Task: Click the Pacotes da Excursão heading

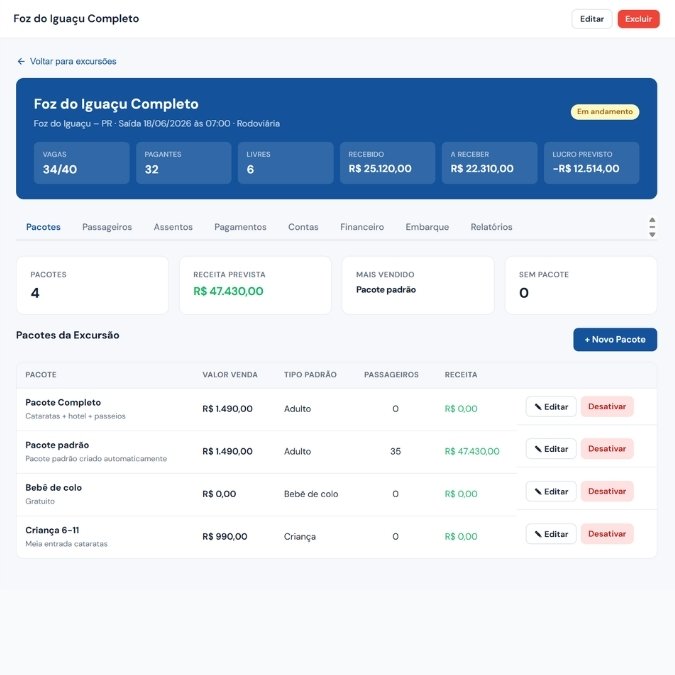Action: pos(68,335)
